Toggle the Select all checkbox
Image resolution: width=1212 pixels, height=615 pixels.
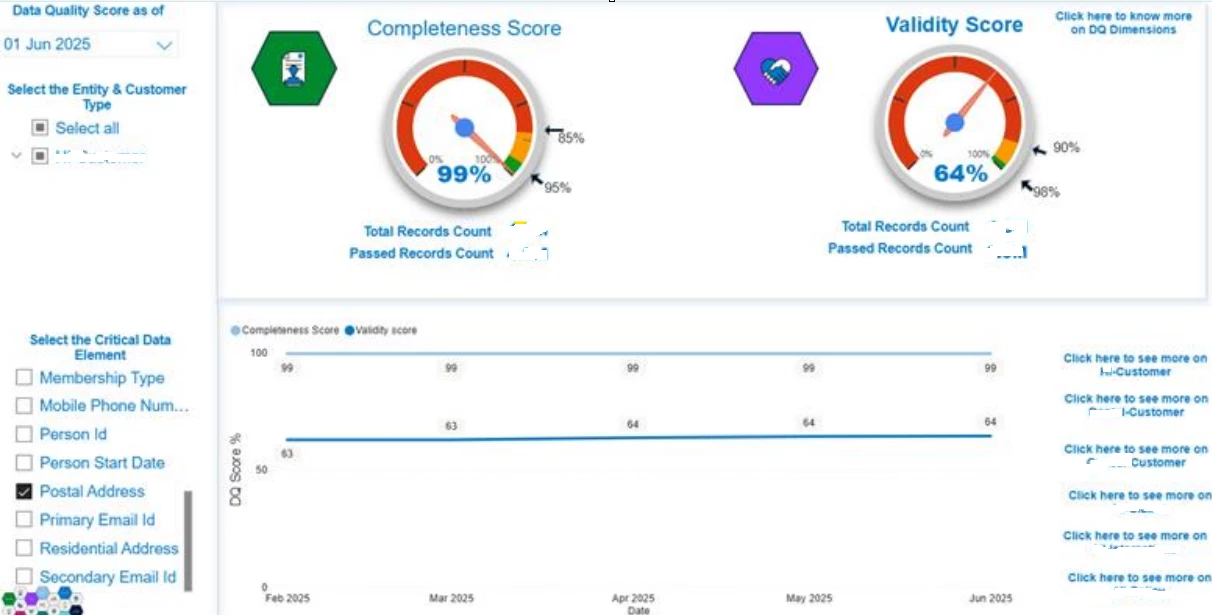[x=40, y=128]
